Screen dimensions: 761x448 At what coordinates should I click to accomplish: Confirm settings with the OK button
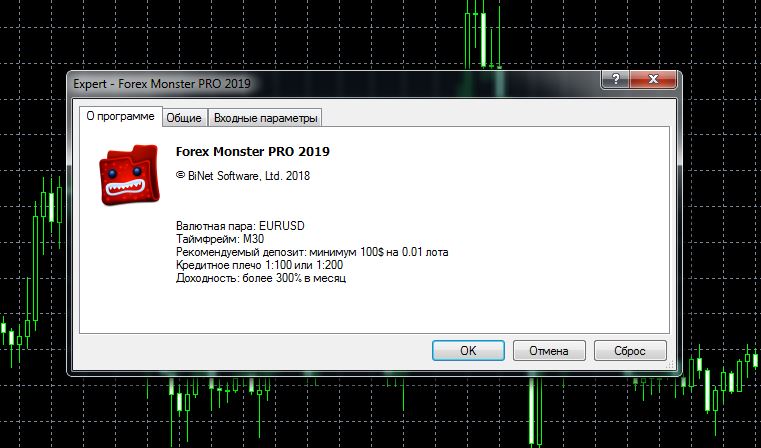pos(468,350)
